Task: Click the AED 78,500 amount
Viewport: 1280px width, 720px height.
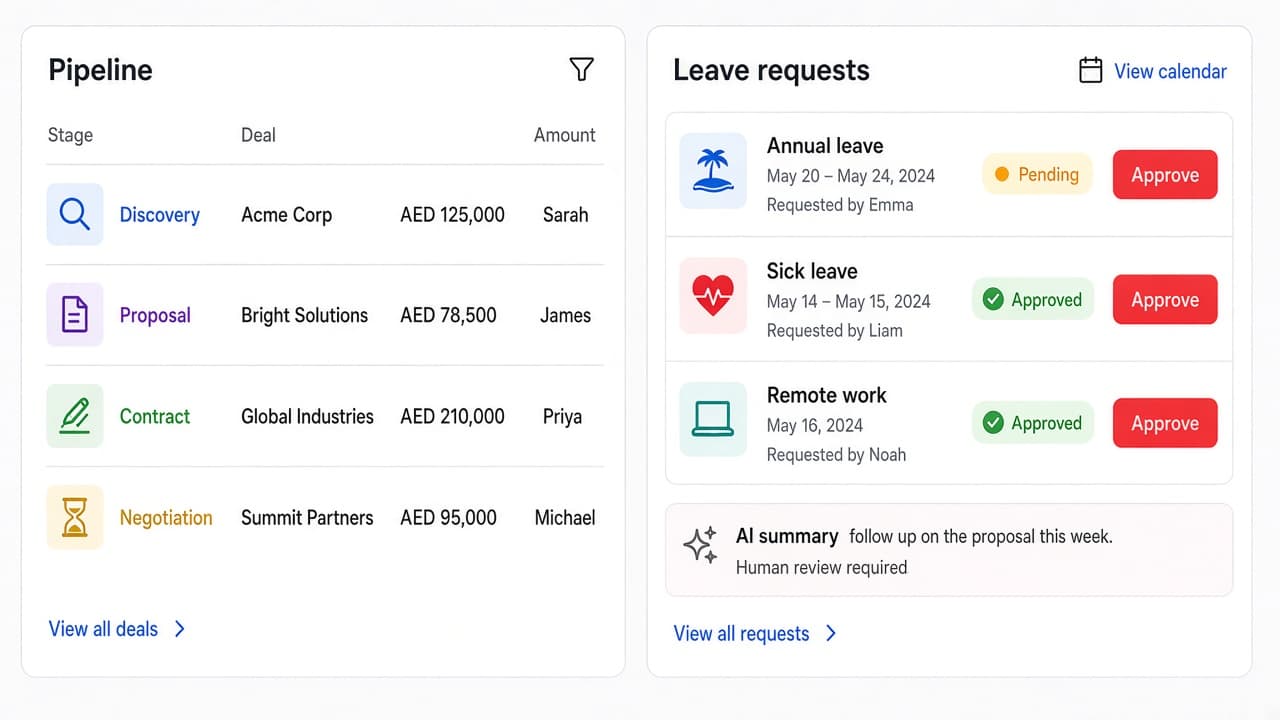Action: coord(448,316)
